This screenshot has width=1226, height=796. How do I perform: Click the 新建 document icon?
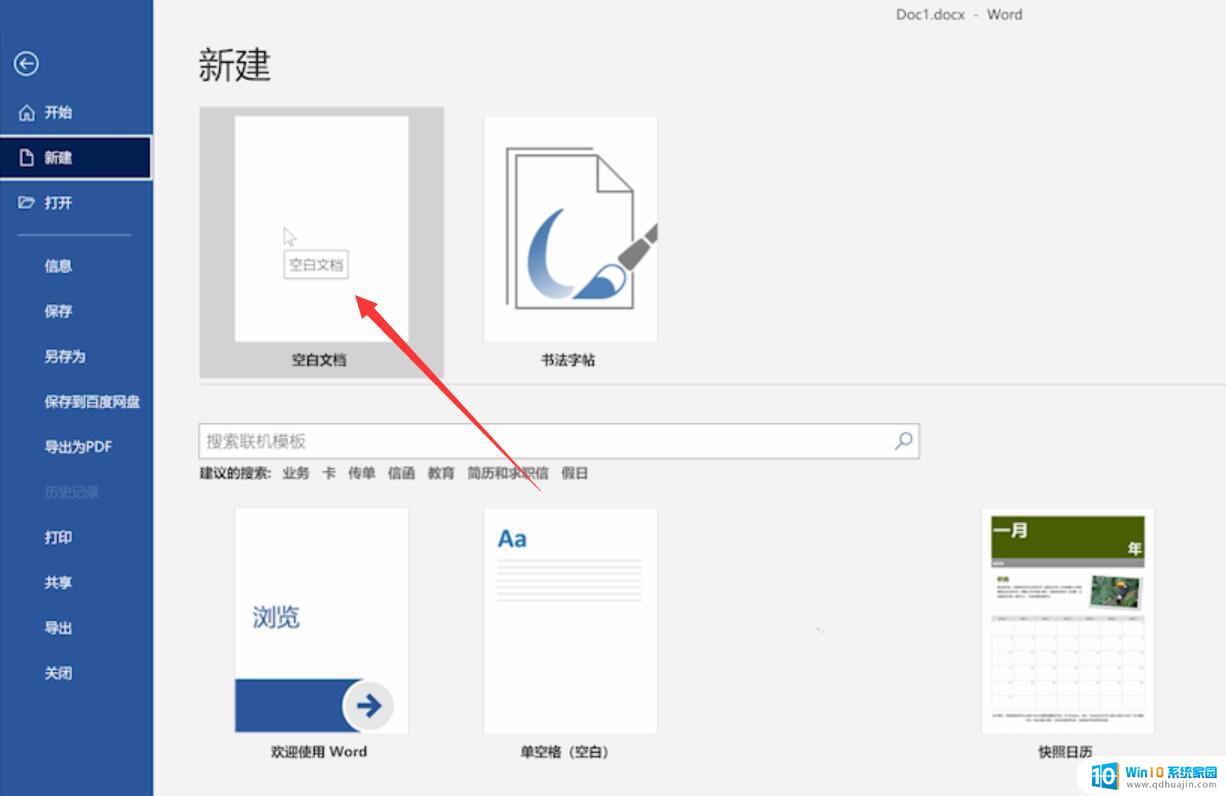coord(27,157)
